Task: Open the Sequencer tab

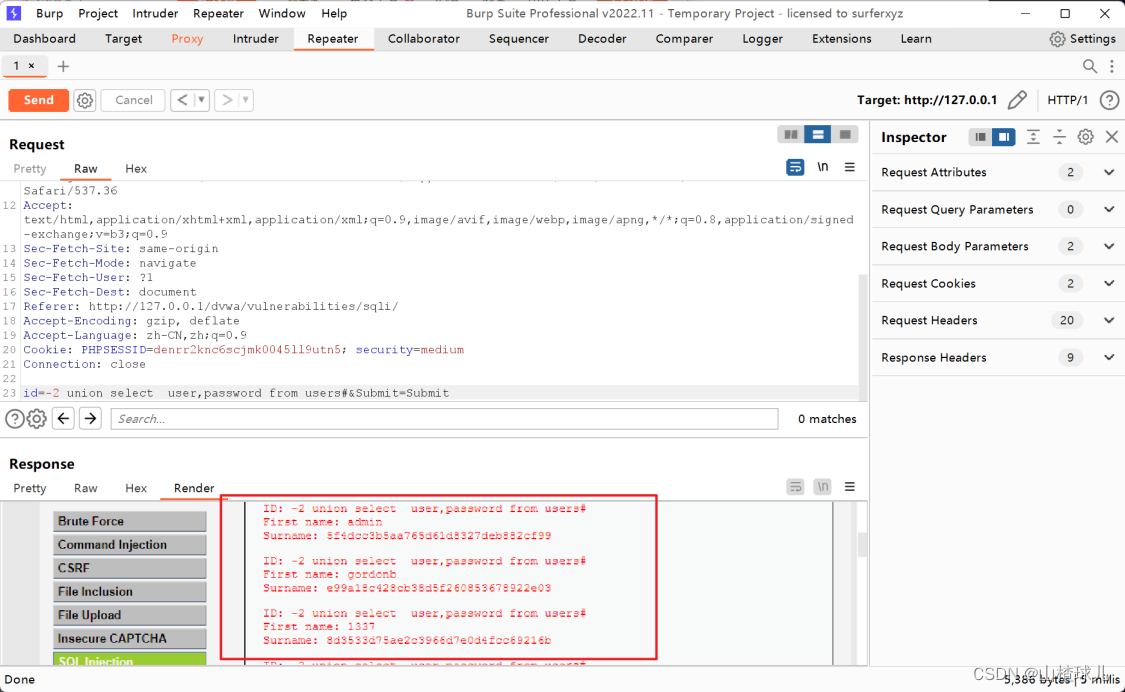Action: click(519, 39)
